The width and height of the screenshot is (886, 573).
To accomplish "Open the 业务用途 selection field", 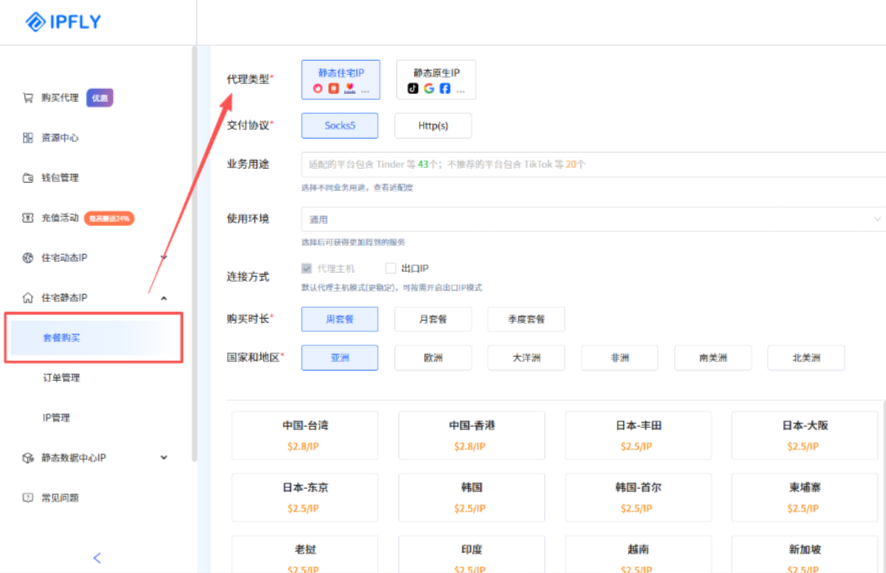I will (593, 164).
